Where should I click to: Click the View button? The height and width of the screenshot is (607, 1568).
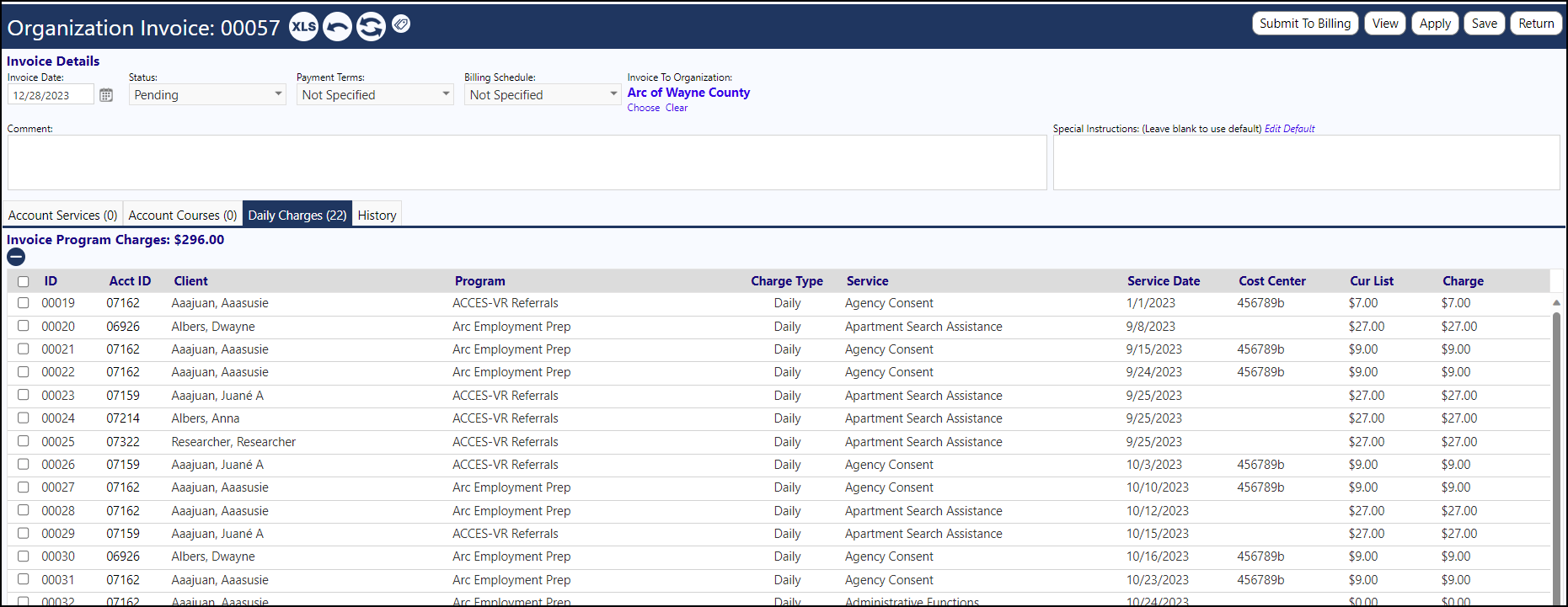pos(1385,24)
